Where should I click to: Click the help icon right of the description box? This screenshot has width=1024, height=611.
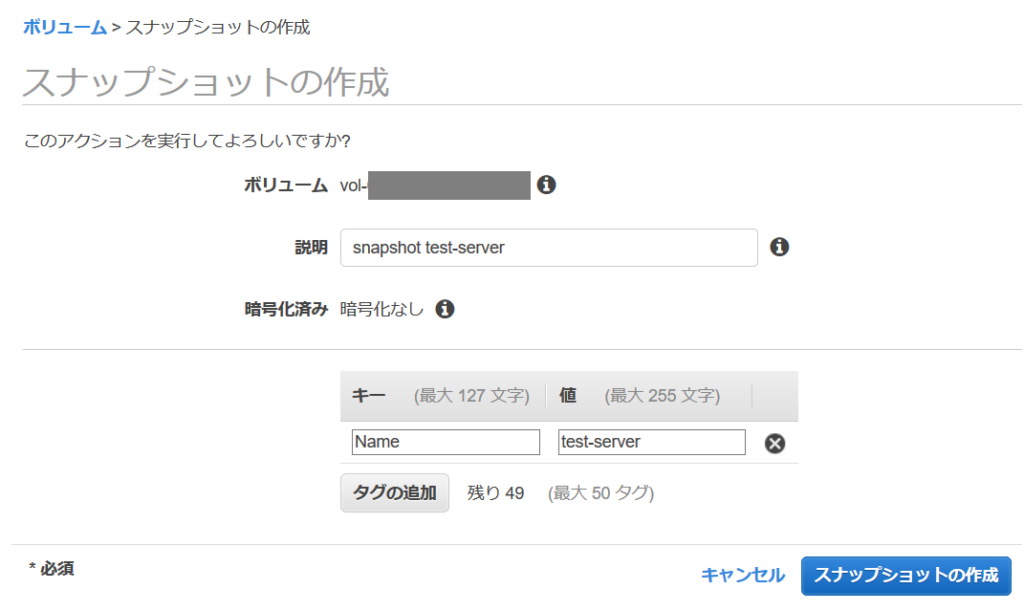[x=779, y=247]
